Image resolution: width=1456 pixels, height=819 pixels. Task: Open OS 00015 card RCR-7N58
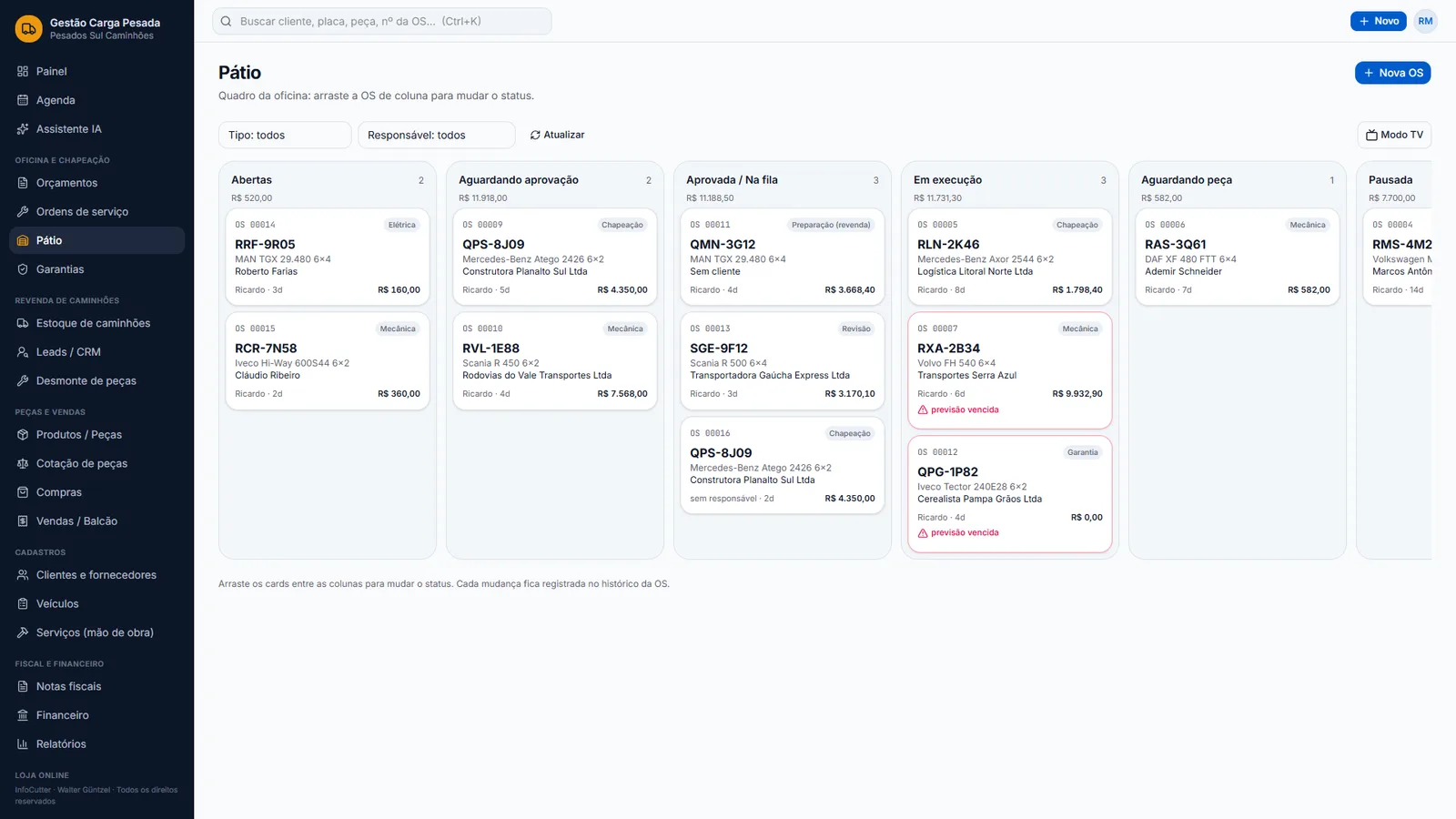tap(328, 361)
